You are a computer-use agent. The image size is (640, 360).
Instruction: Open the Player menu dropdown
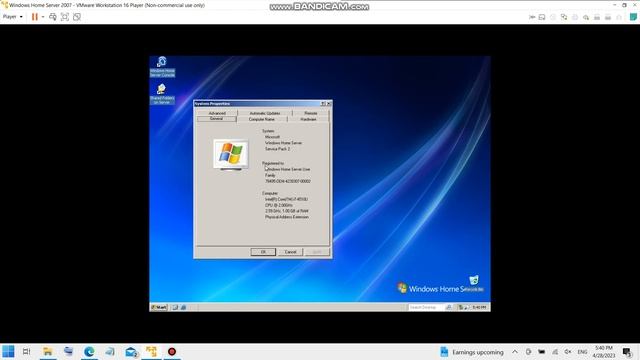point(13,17)
